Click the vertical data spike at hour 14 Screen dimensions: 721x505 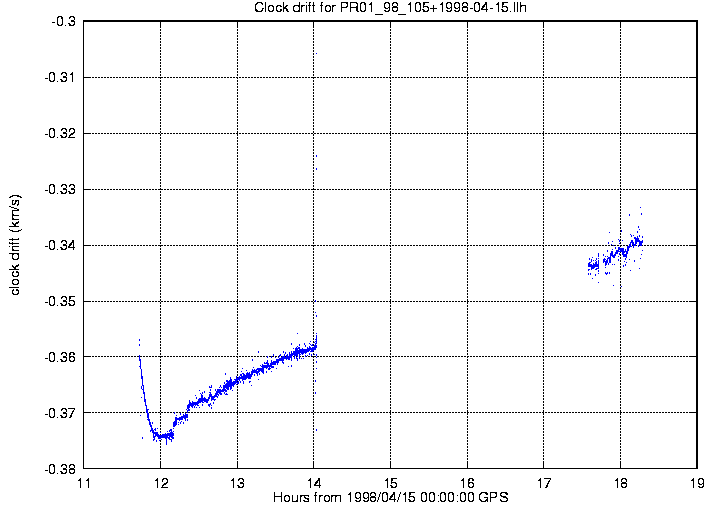click(315, 340)
